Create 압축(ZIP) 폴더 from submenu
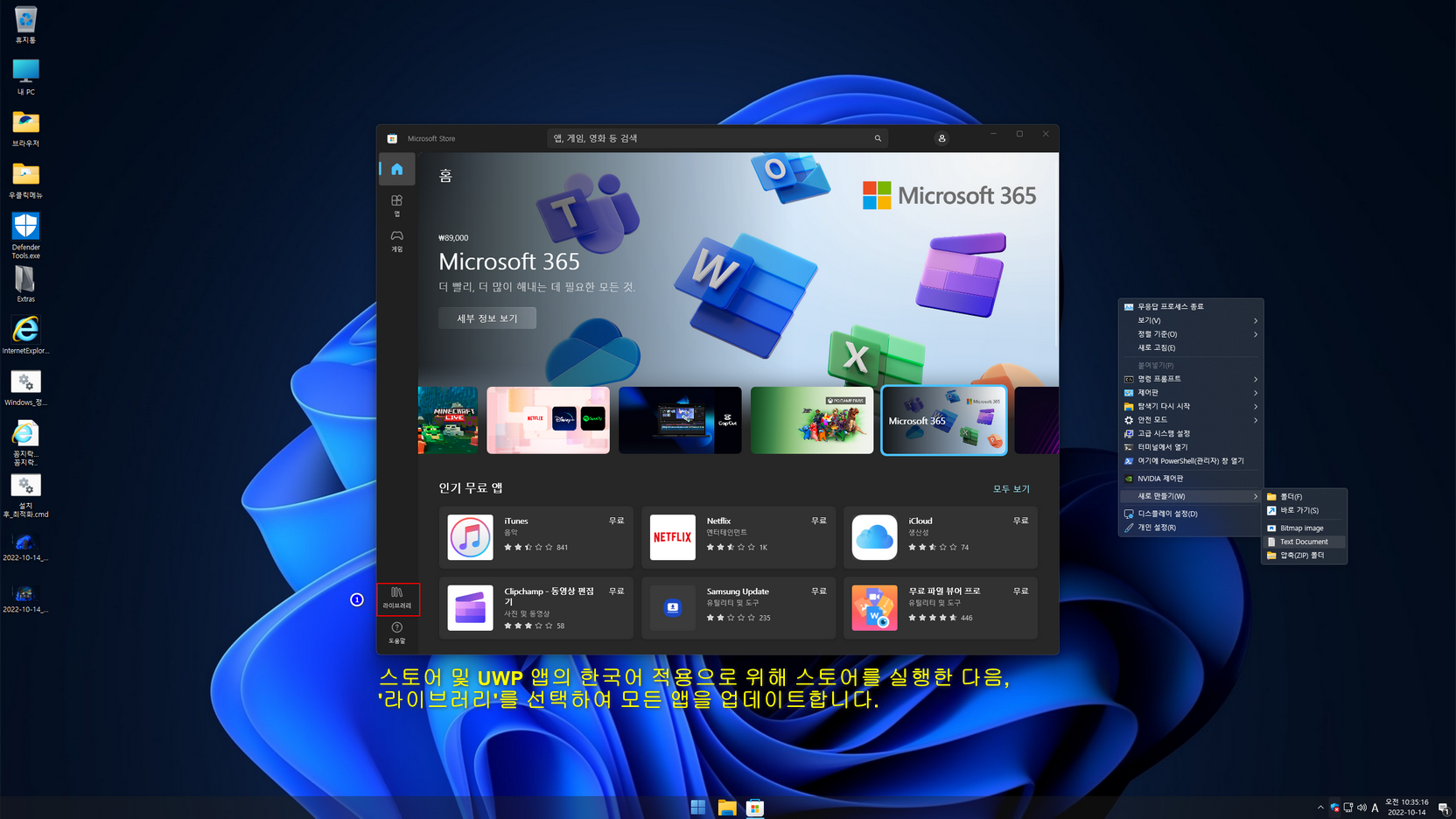 tap(1304, 556)
